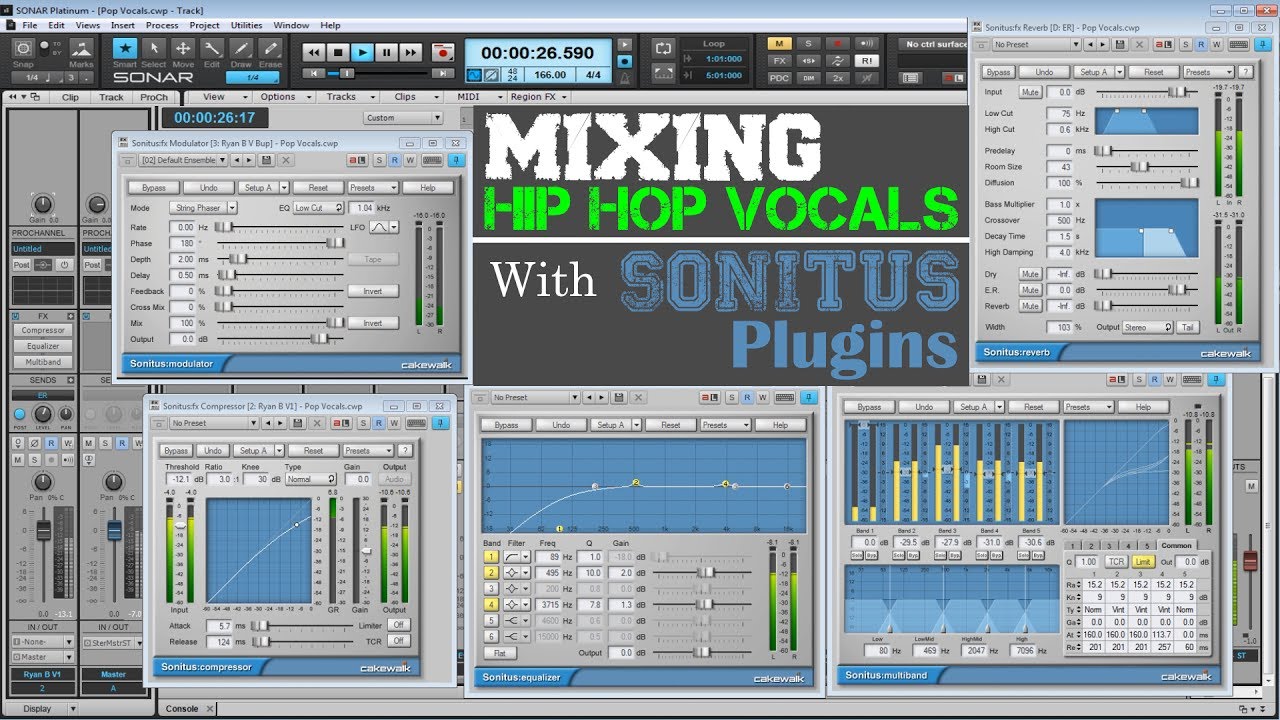Save preset in Reverb window
This screenshot has width=1280, height=720.
[1118, 44]
